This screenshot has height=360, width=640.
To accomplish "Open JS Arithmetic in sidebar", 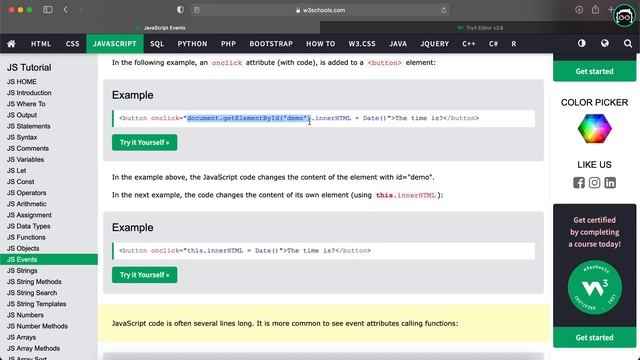I will tap(27, 204).
